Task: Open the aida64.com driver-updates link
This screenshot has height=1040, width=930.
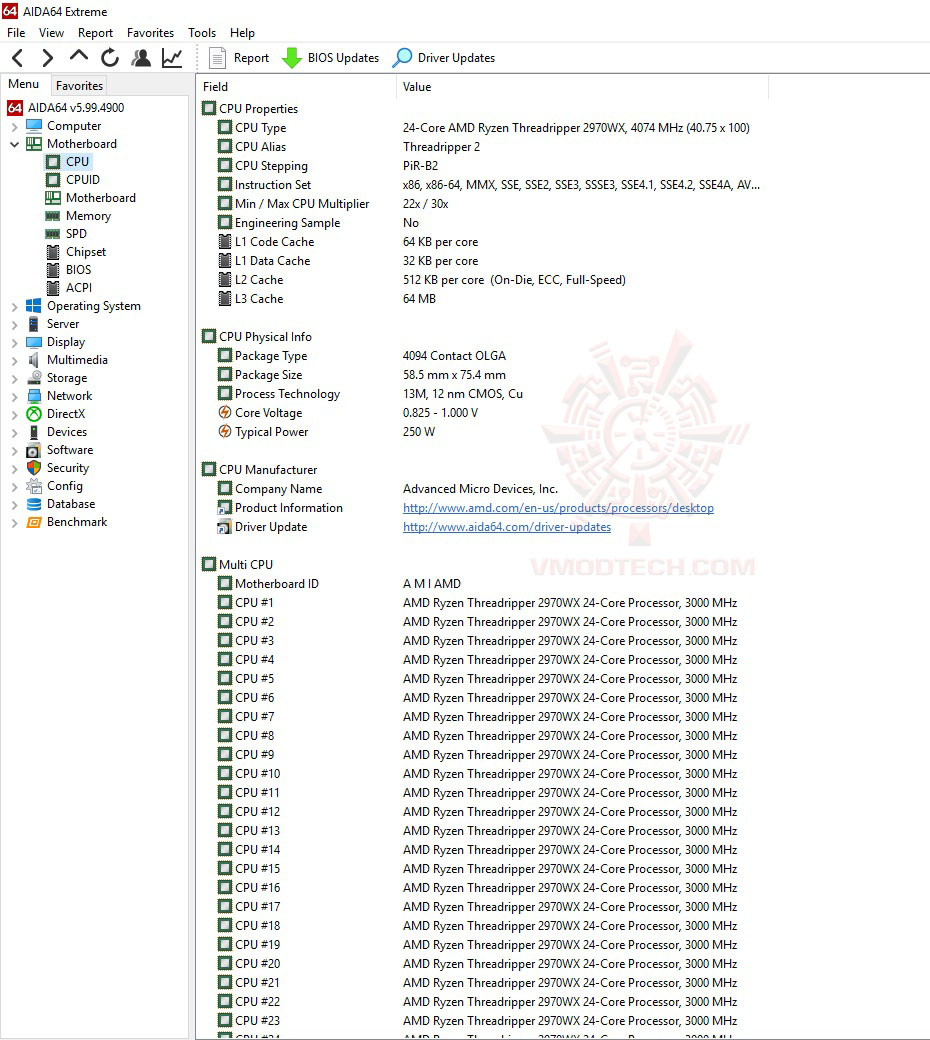Action: (x=507, y=527)
